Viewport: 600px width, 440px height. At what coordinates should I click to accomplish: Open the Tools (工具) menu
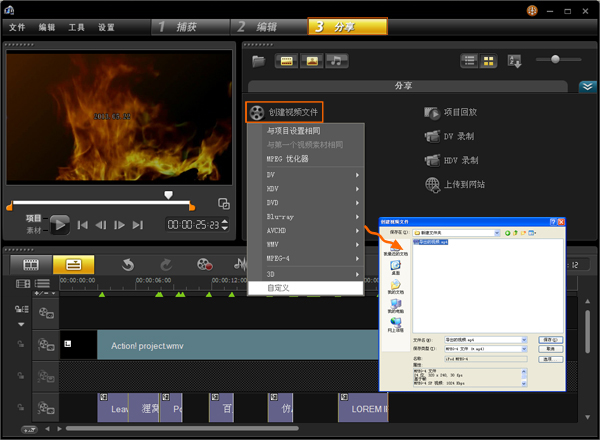[76, 27]
